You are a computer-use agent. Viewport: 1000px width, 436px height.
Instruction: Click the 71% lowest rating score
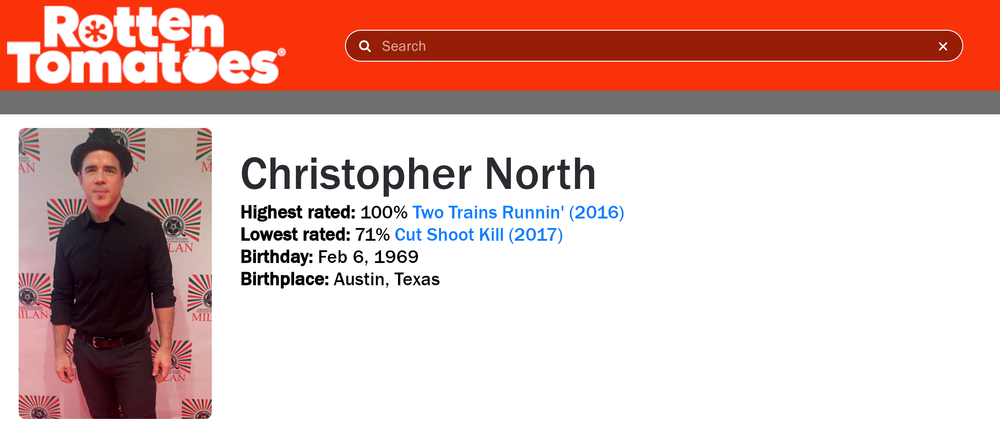[375, 235]
